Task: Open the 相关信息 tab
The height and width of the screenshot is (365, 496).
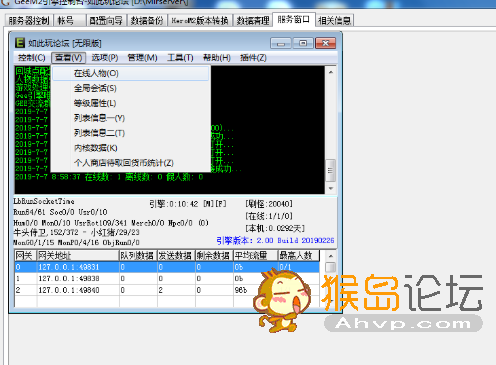Action: (334, 21)
